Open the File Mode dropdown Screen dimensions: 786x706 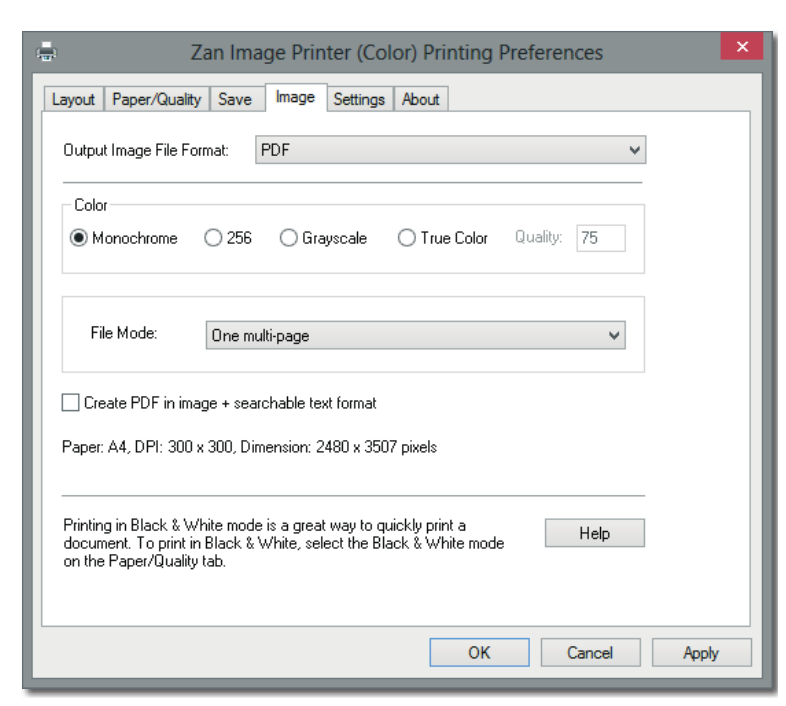(x=416, y=335)
